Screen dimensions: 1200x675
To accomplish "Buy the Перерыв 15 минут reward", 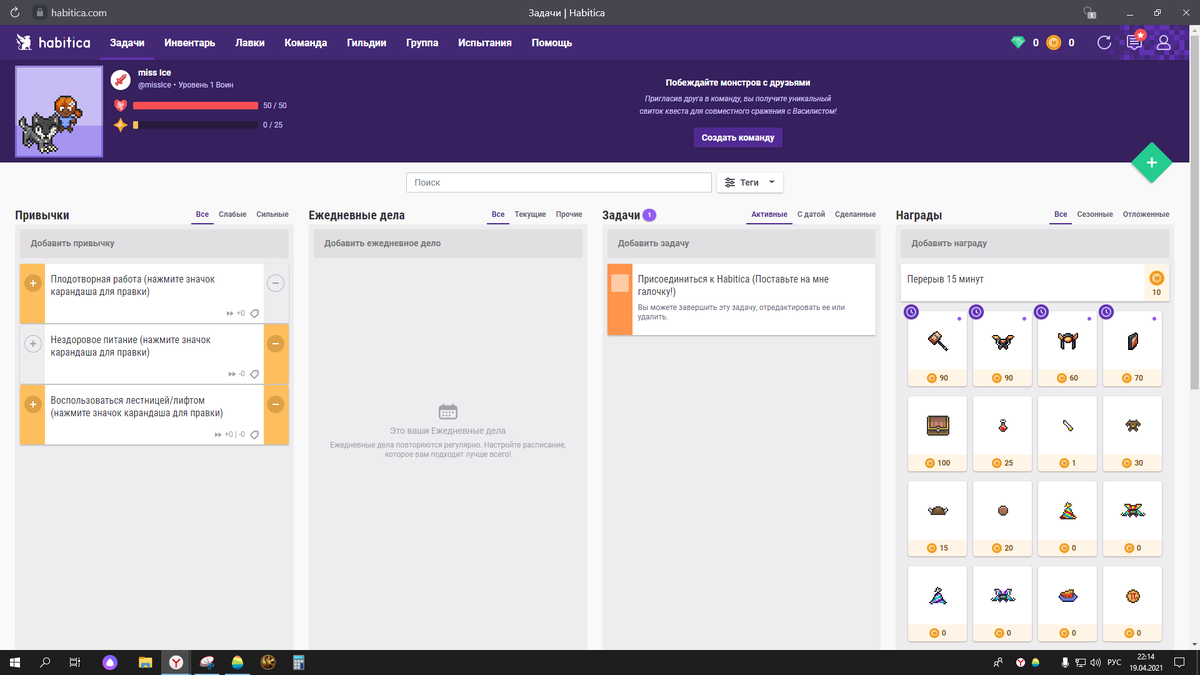I will click(1156, 283).
